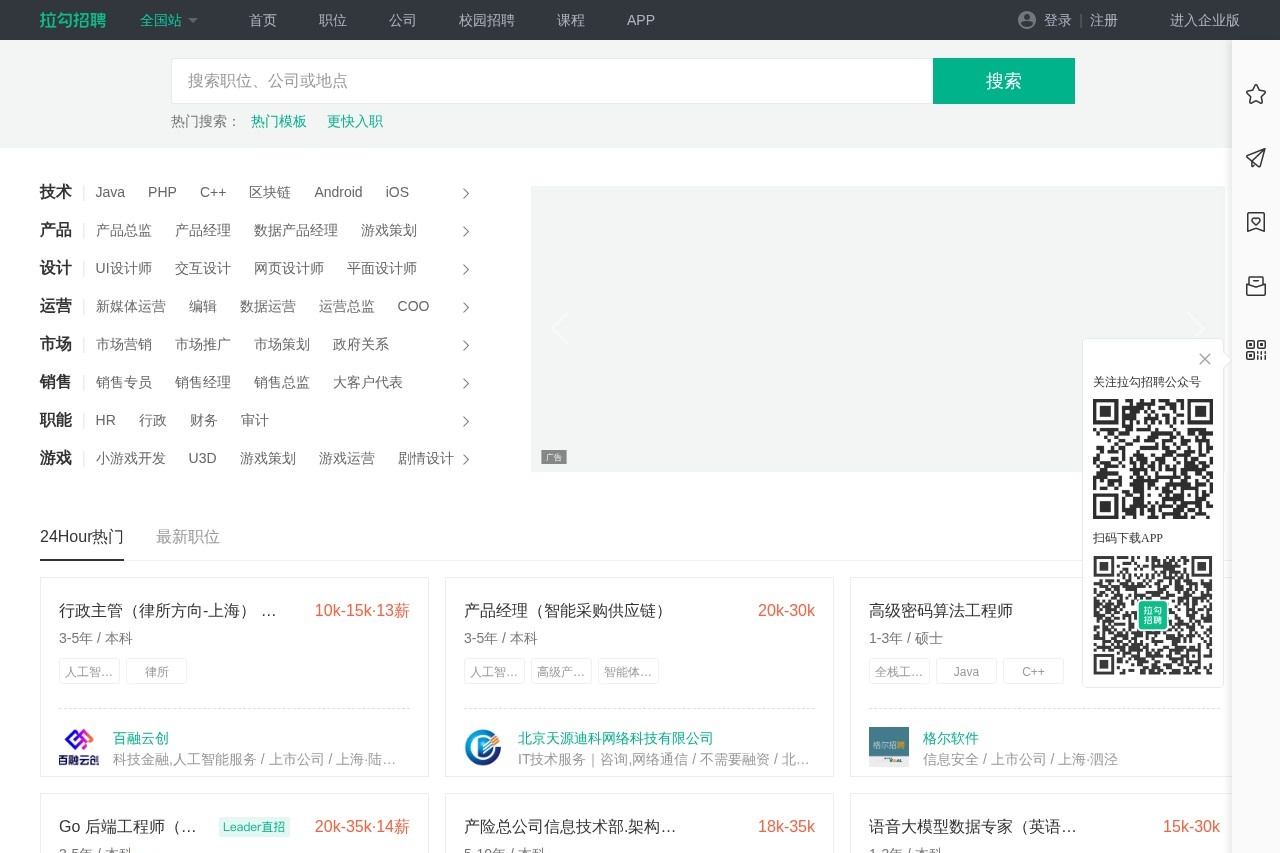The width and height of the screenshot is (1280, 853).
Task: Select 小游戏开发 link
Action: click(x=131, y=458)
